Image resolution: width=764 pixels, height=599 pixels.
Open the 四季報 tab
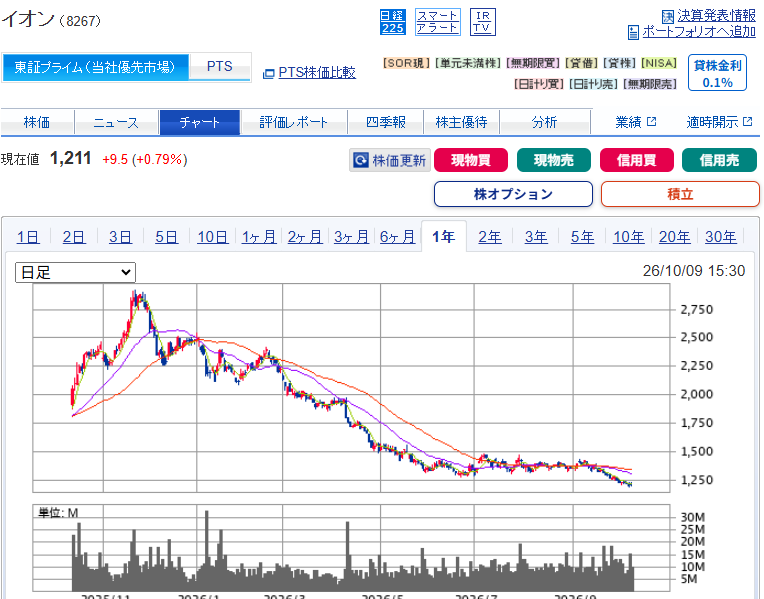pos(385,122)
